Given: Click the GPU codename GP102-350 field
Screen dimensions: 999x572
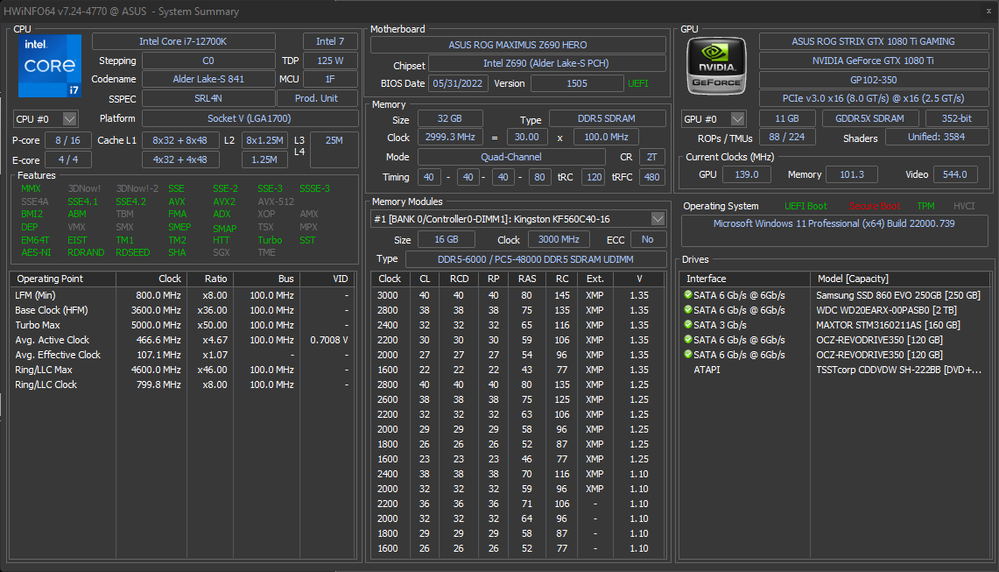Looking at the screenshot, I should point(873,80).
